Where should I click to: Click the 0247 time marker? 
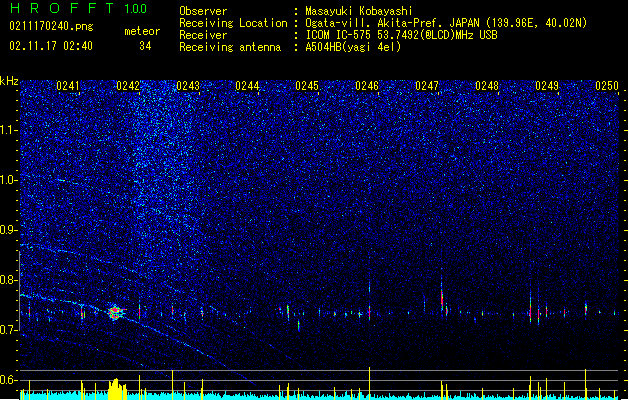pyautogui.click(x=427, y=86)
